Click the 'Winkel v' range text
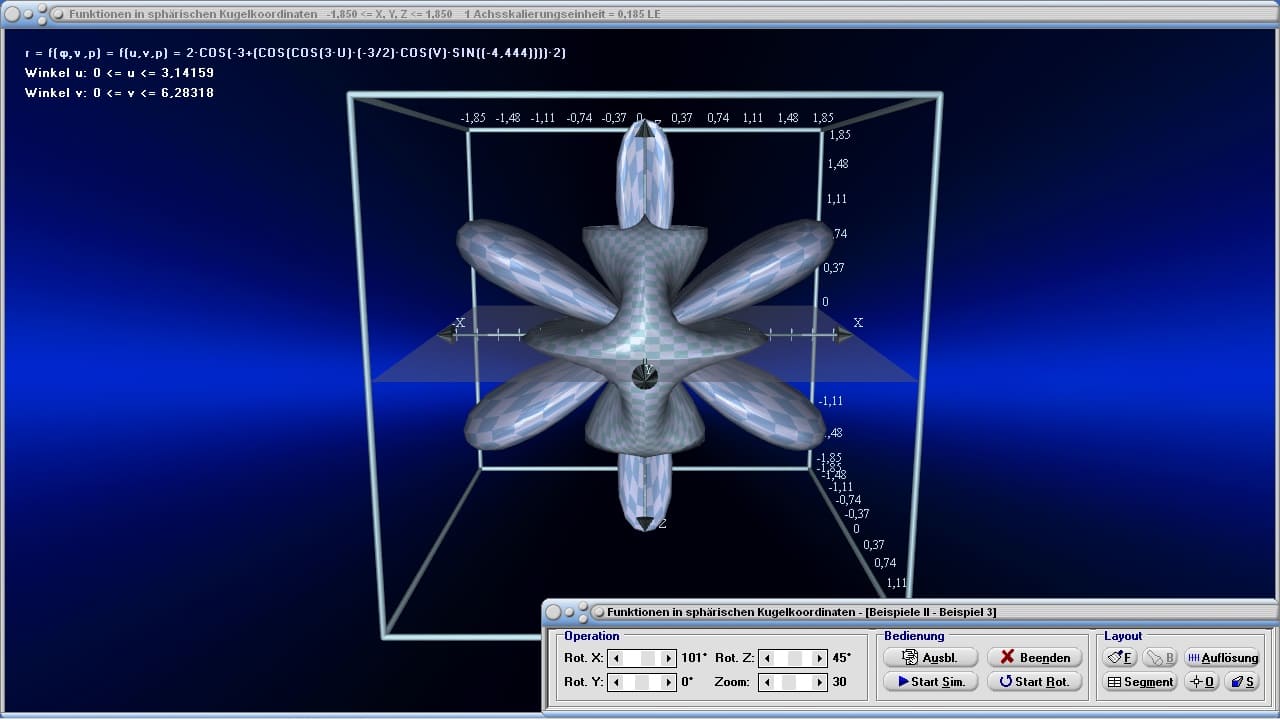The height and width of the screenshot is (720, 1280). click(119, 93)
